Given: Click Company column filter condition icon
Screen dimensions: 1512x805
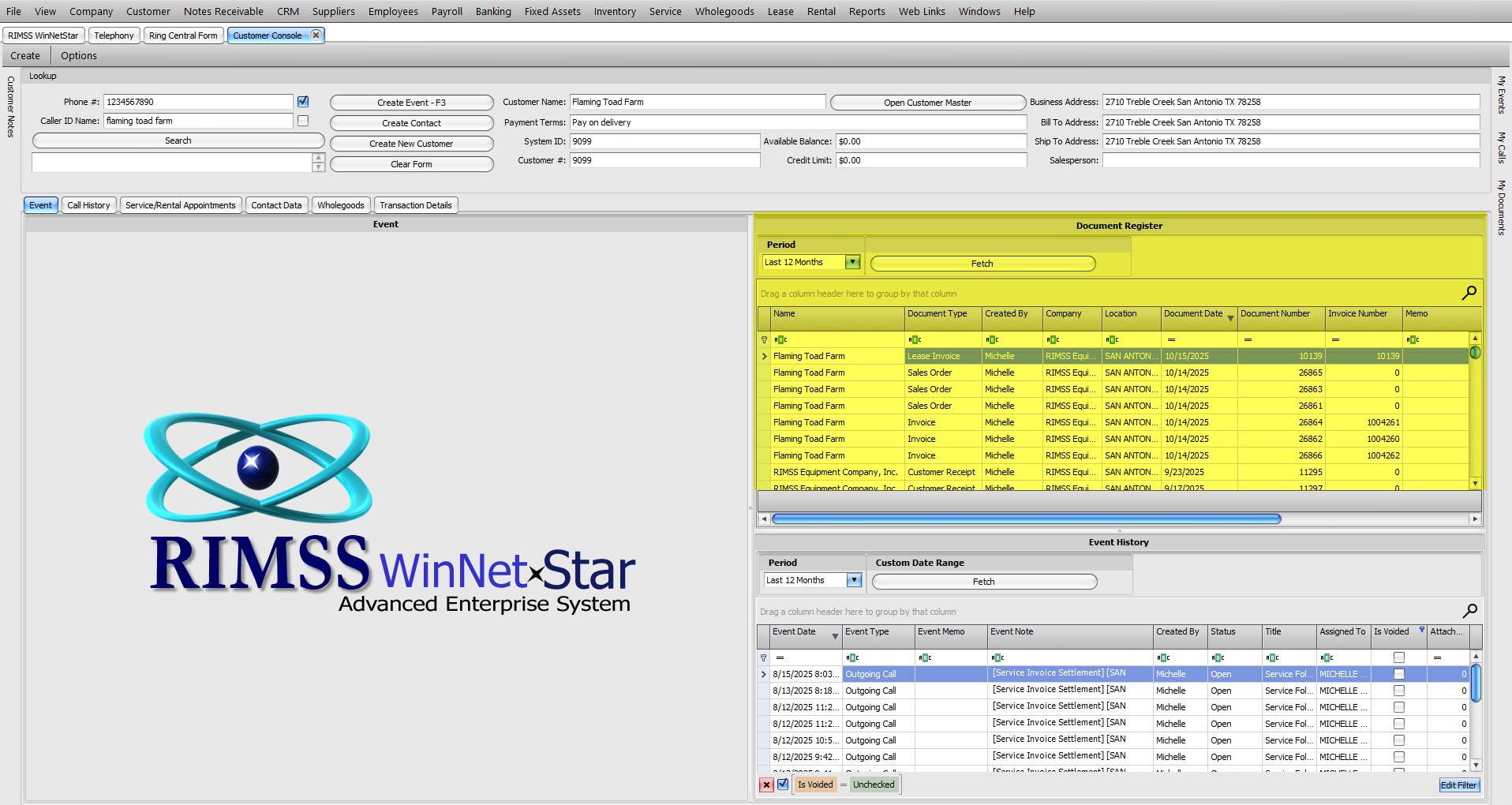Looking at the screenshot, I should (1053, 339).
